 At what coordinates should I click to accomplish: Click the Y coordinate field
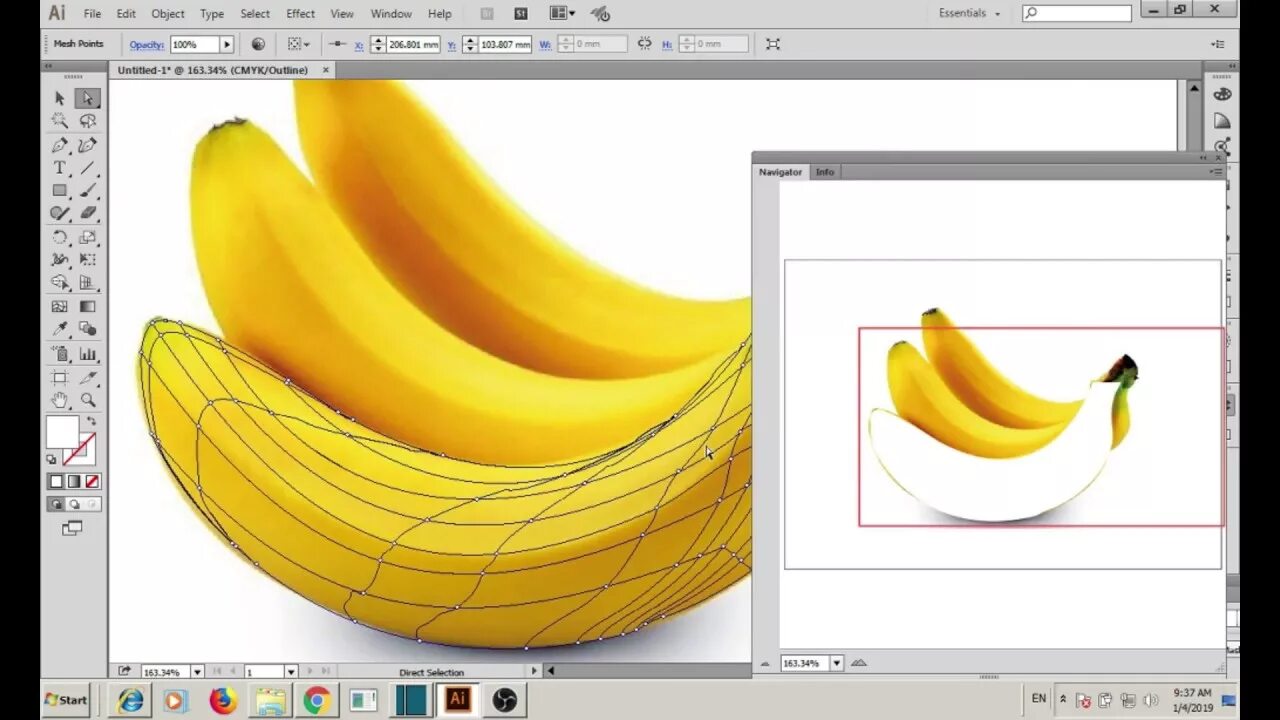tap(505, 44)
